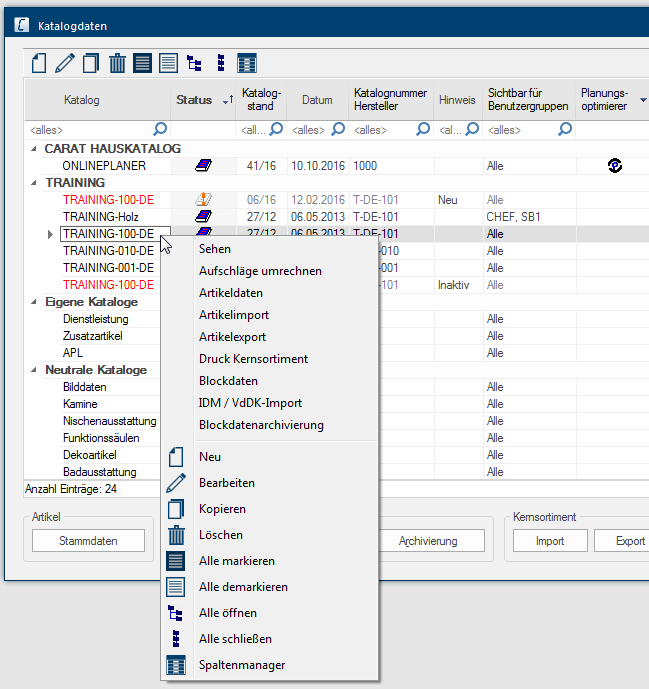Collapse the Neutrale Kataloge group

point(34,370)
